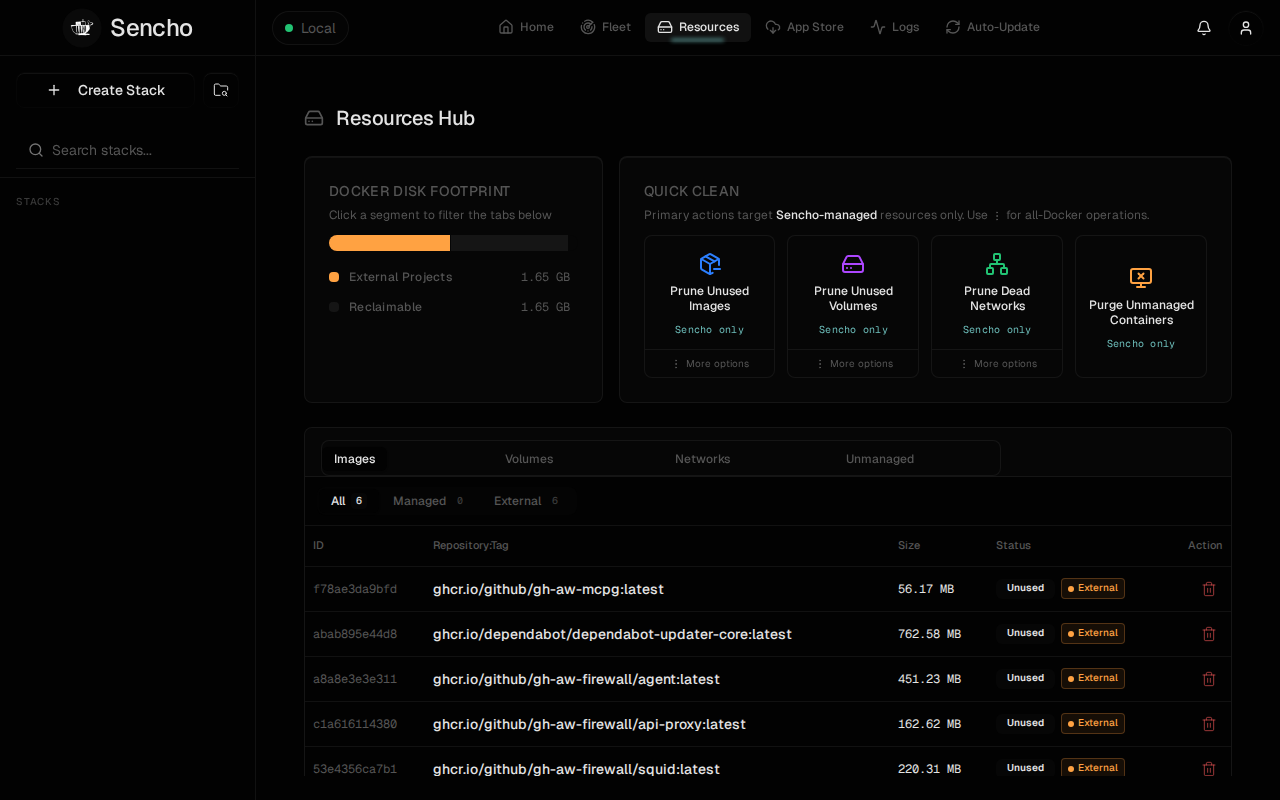Image resolution: width=1280 pixels, height=800 pixels.
Task: Switch to the Volumes tab
Action: (529, 459)
